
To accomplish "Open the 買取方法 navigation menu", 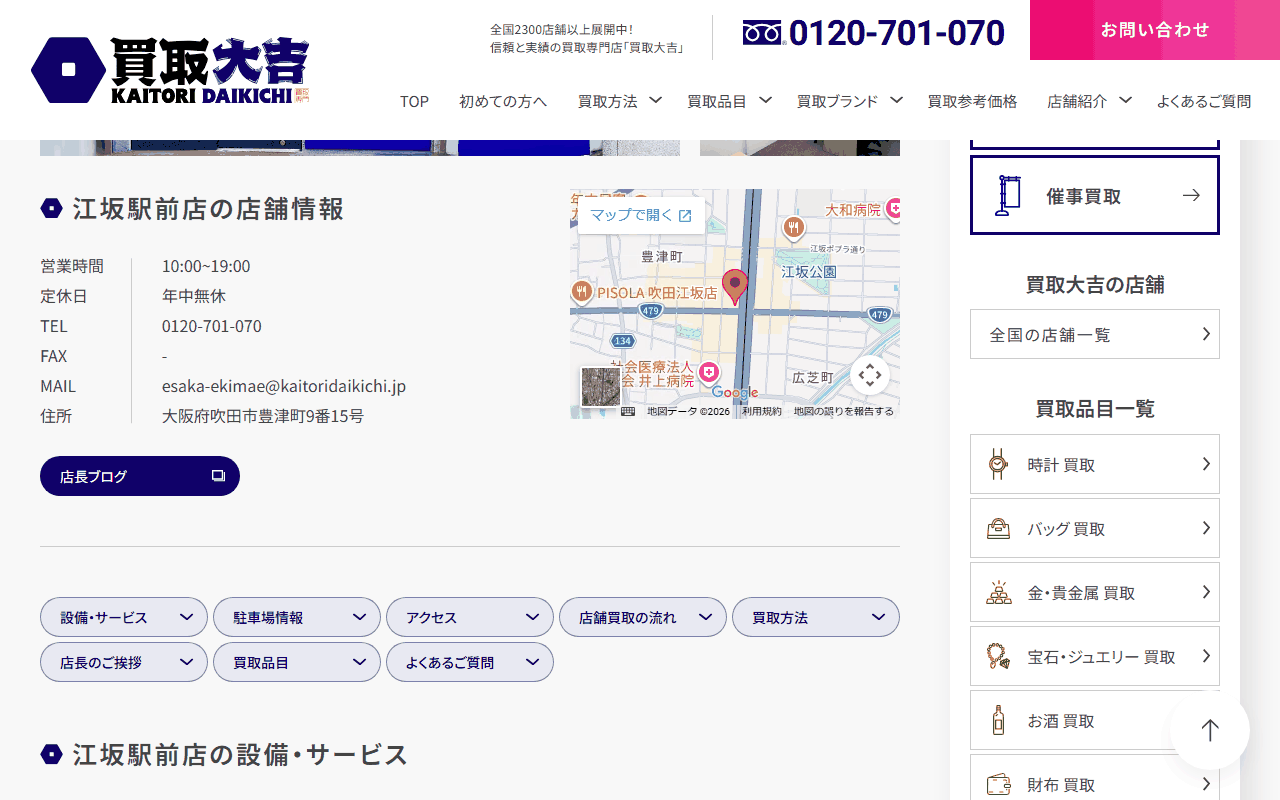I will pyautogui.click(x=620, y=101).
